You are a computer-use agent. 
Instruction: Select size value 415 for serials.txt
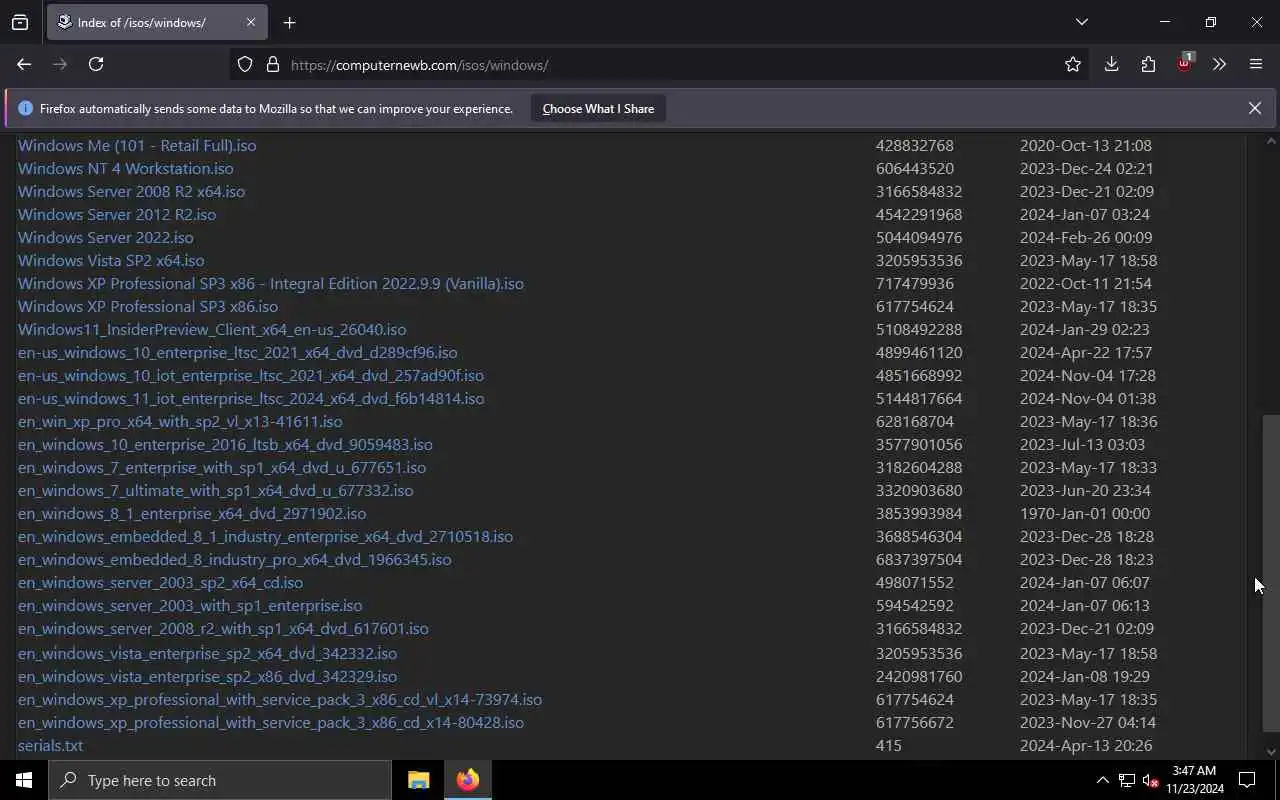pos(889,745)
